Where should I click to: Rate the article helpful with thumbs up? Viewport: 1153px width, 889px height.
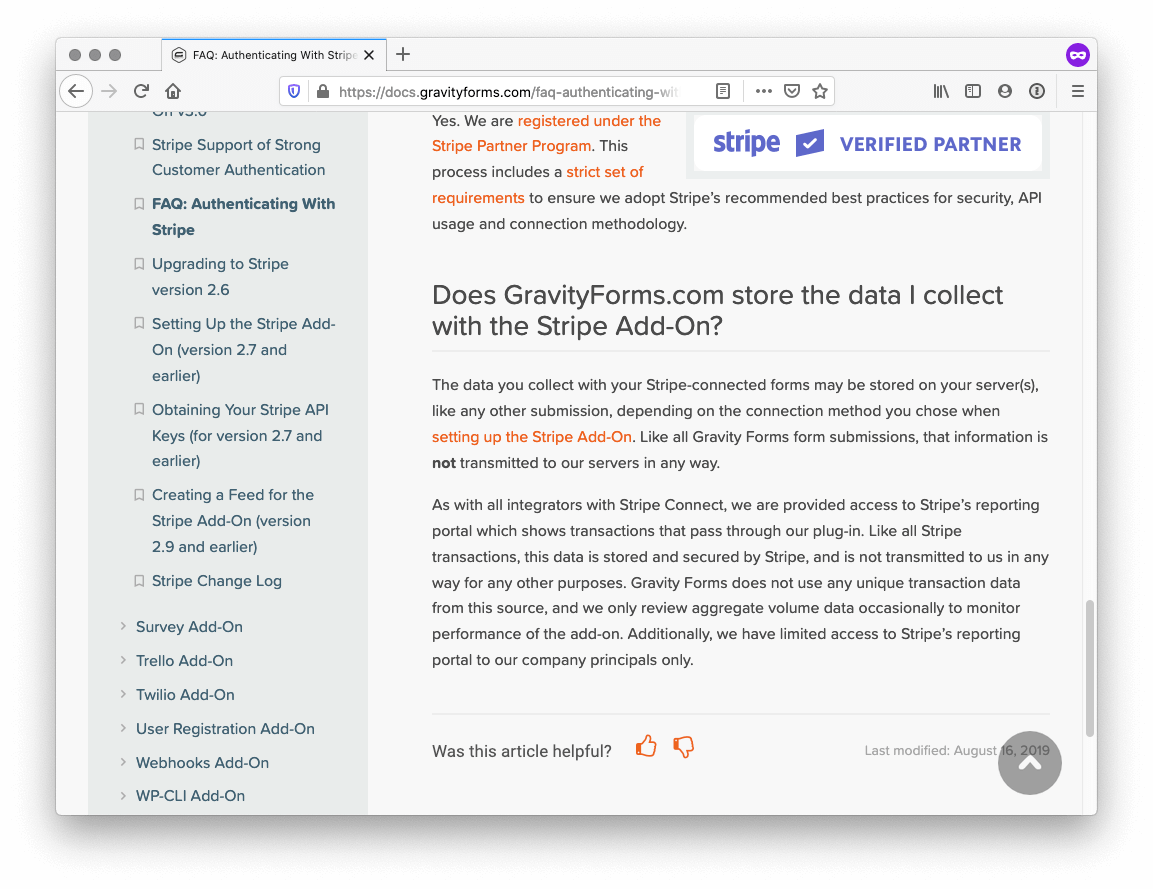tap(646, 746)
